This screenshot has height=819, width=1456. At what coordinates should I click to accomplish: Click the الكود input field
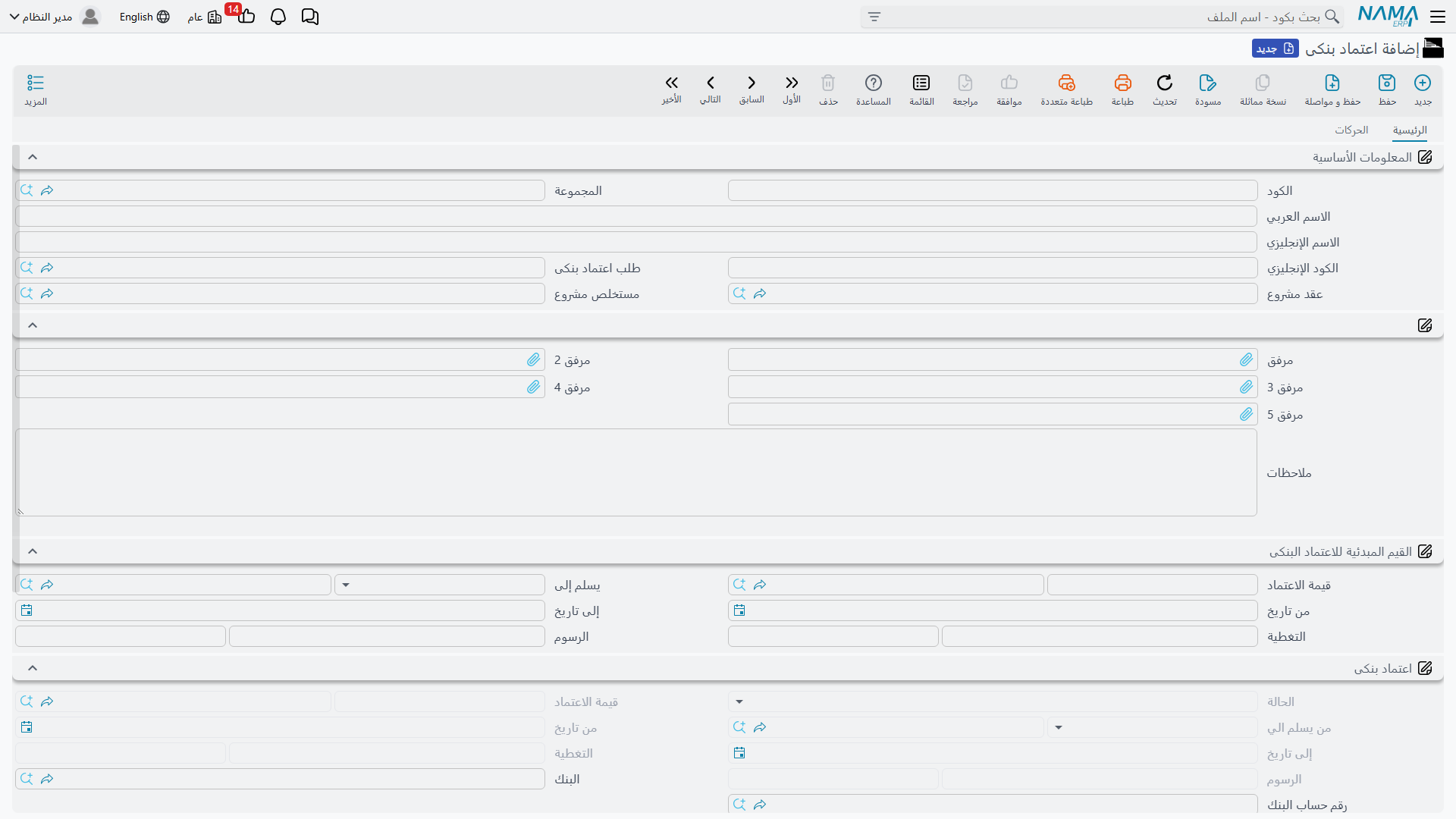point(993,190)
